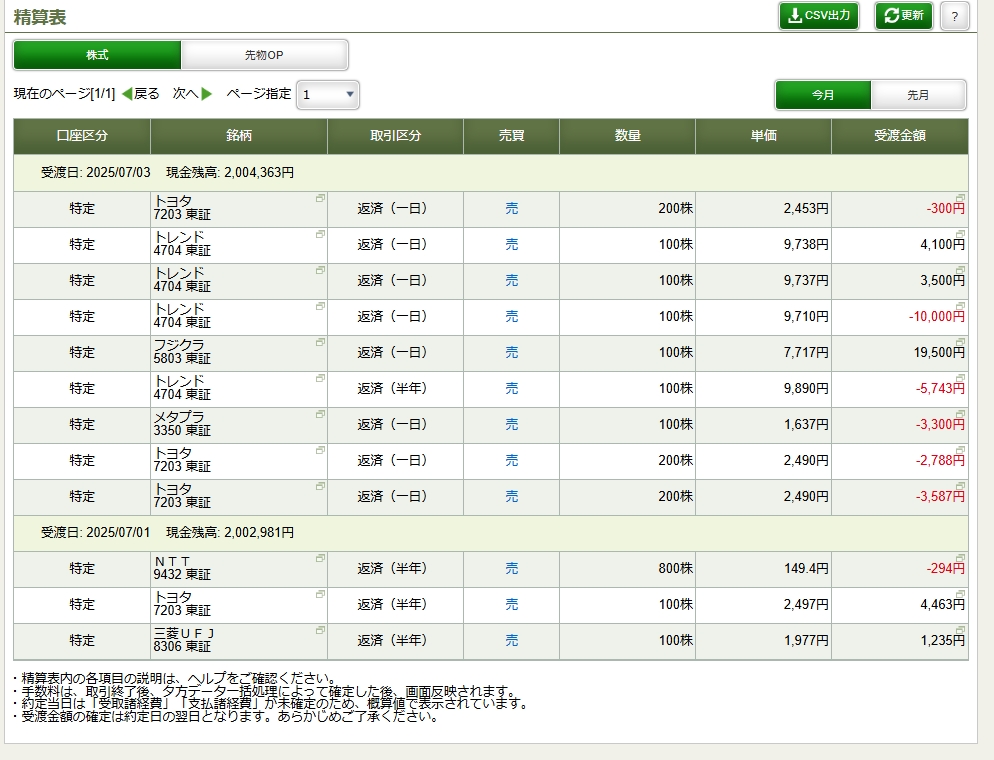
Task: Open popup icon for フジクラ 5803 row
Action: point(320,342)
